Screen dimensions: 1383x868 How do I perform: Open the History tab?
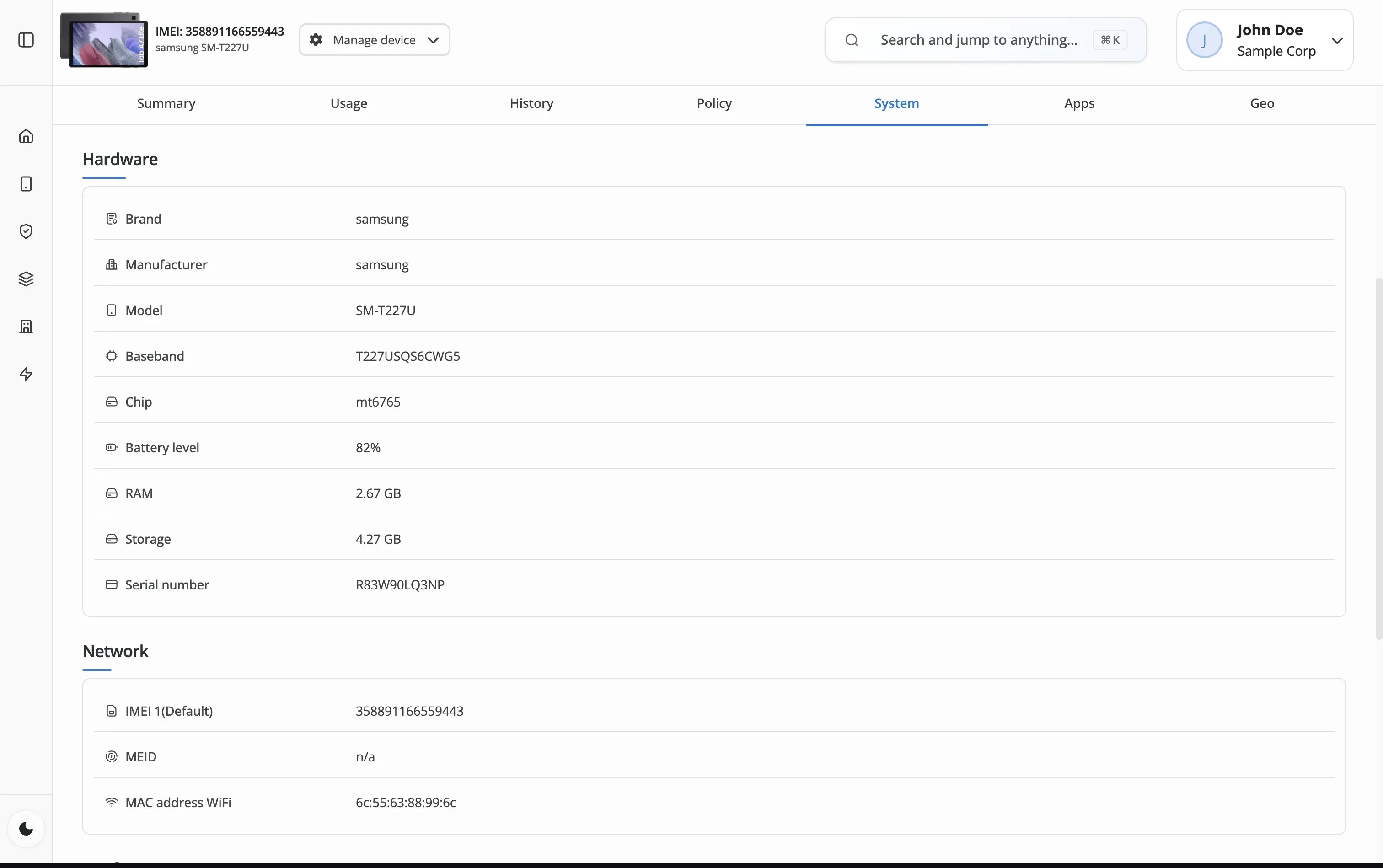(531, 103)
